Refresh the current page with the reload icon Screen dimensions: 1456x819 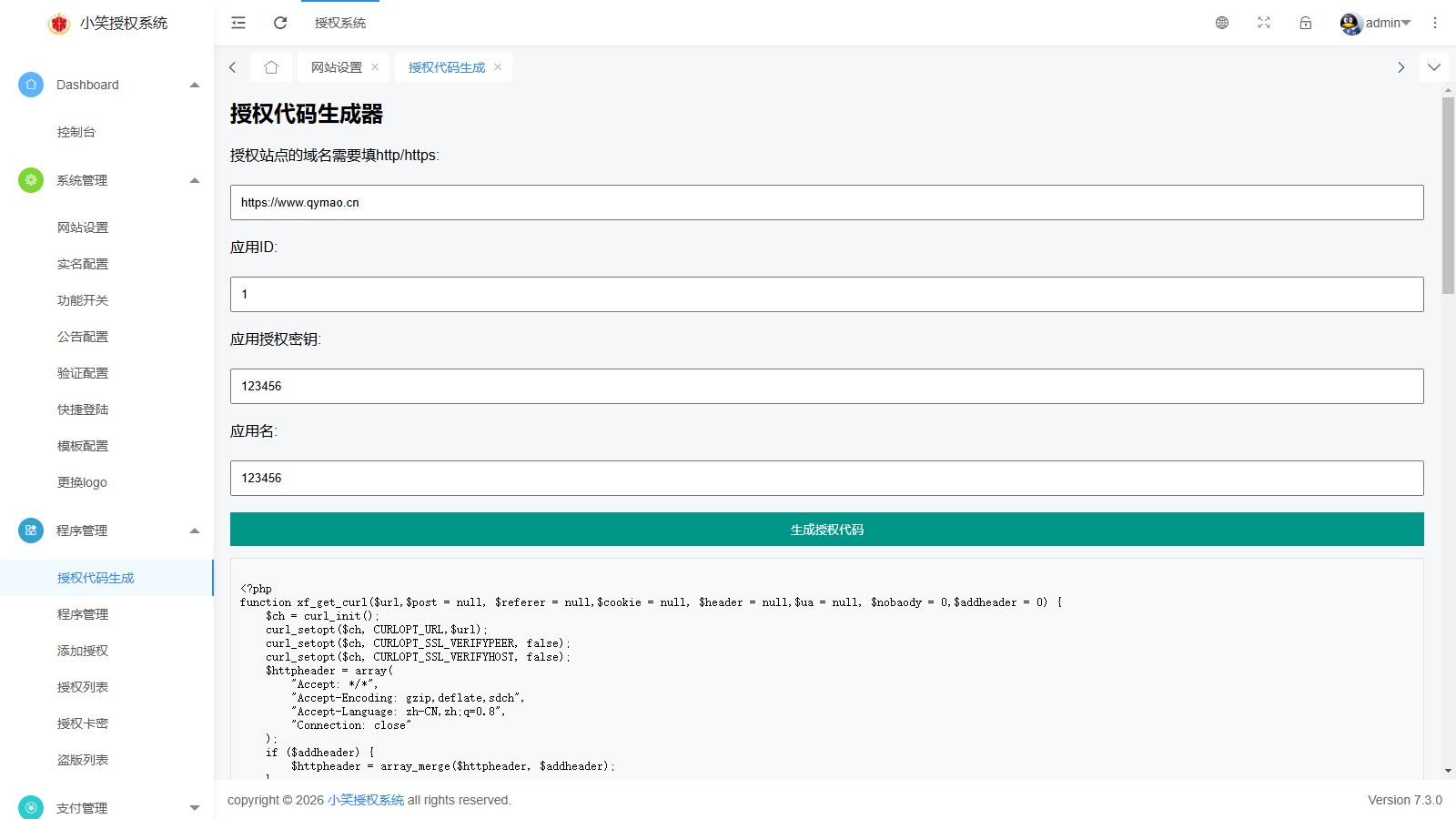point(280,23)
